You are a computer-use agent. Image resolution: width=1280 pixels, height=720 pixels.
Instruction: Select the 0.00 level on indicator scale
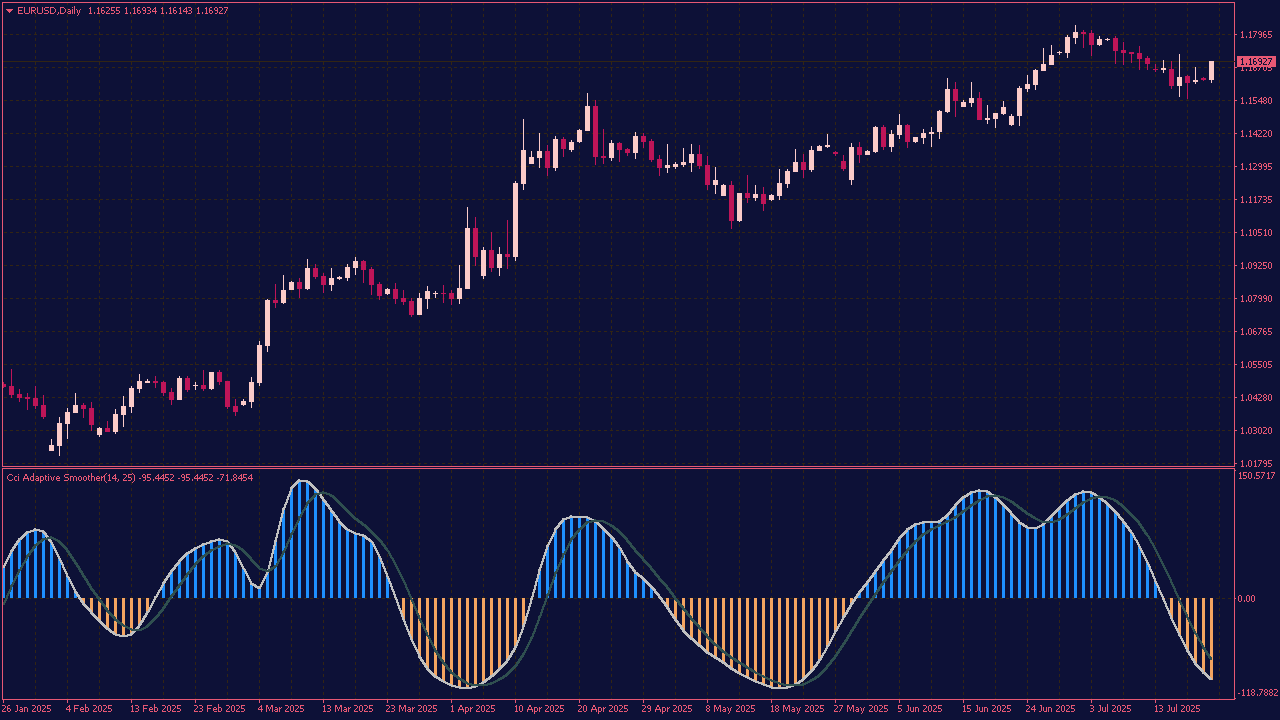coord(1246,599)
